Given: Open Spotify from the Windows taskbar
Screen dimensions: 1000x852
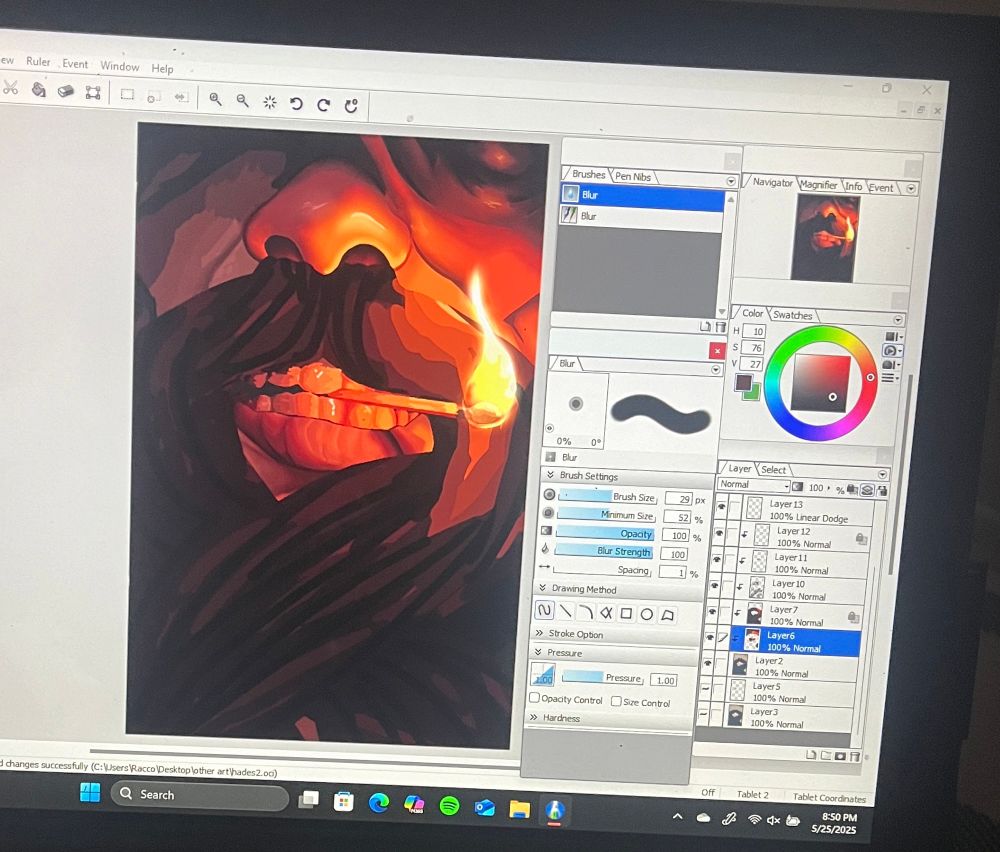Looking at the screenshot, I should (x=450, y=805).
